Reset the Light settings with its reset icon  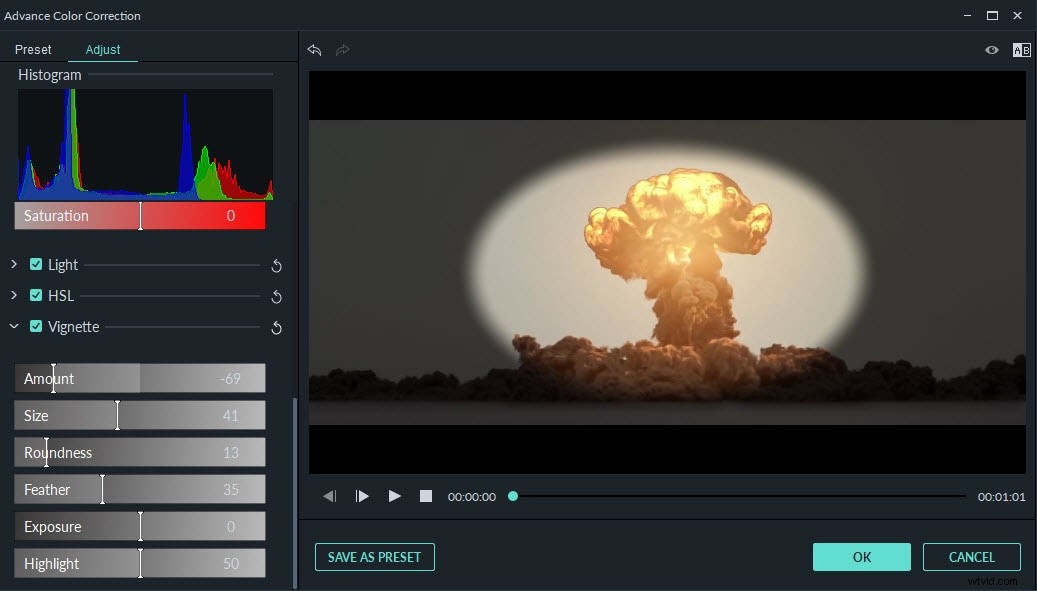276,266
